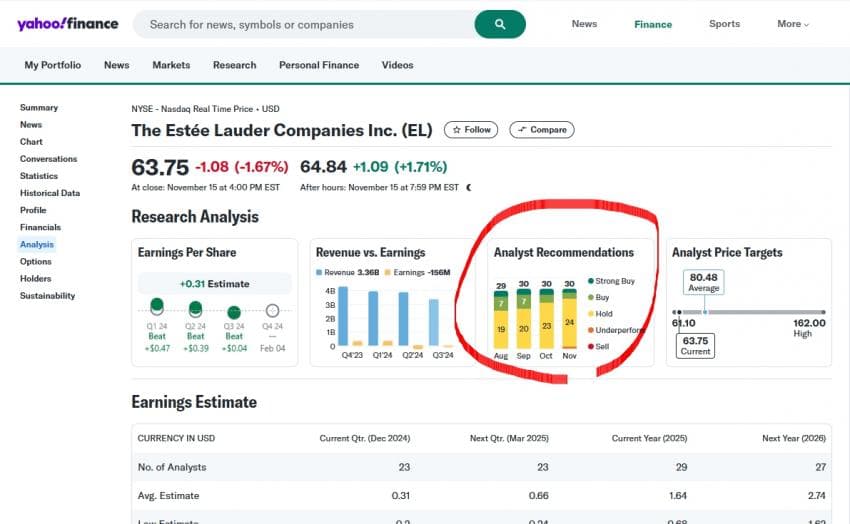Click the Earnings Per Share card title
850x524 pixels.
pos(187,253)
